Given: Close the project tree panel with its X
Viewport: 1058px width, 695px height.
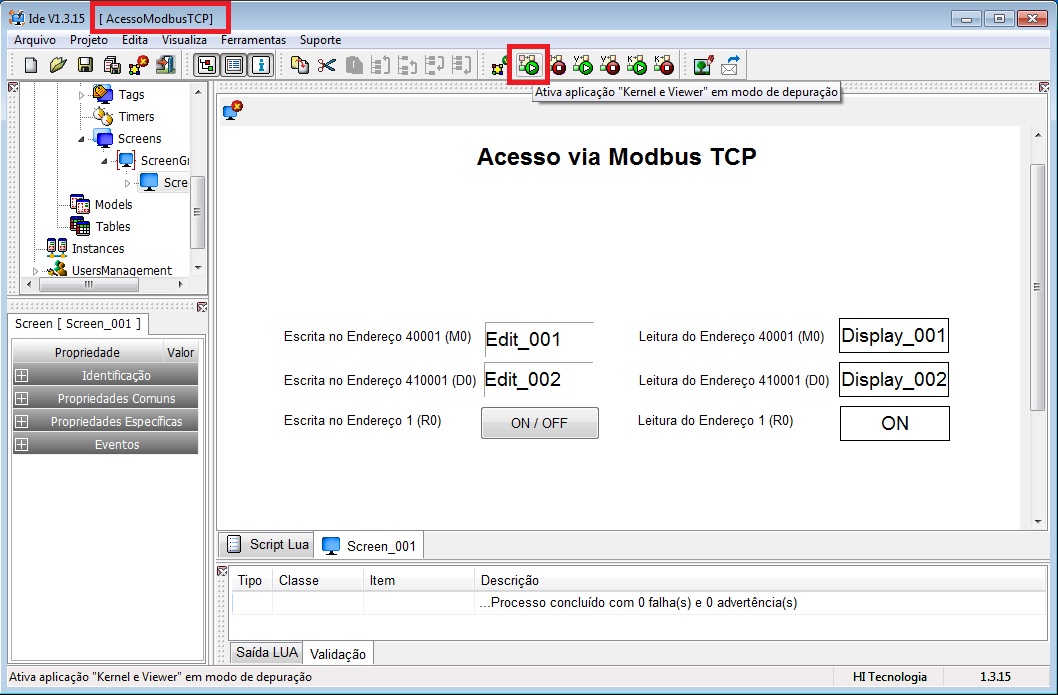Looking at the screenshot, I should 12,87.
